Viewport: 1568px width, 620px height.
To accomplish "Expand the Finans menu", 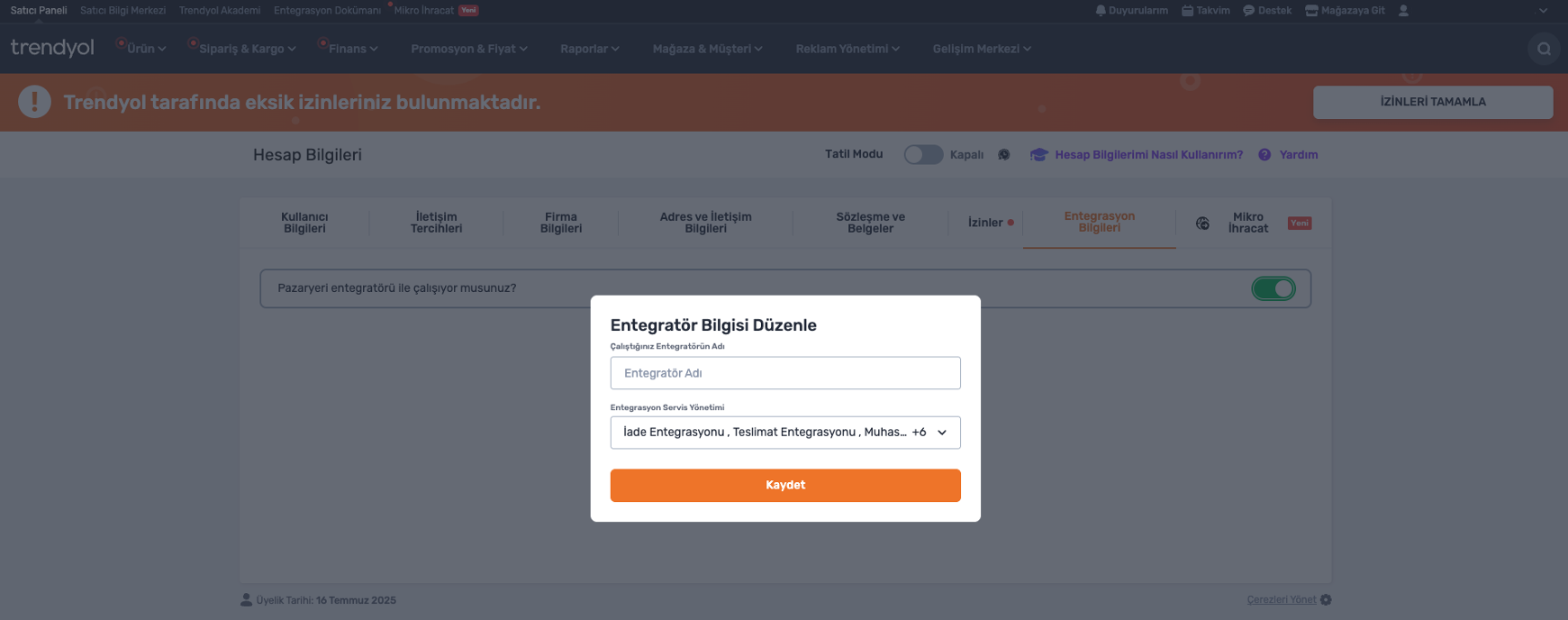I will pos(353,49).
